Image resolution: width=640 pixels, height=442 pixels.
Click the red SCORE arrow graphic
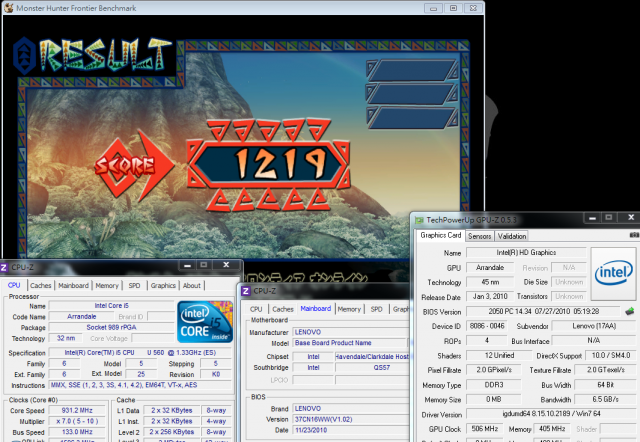134,166
